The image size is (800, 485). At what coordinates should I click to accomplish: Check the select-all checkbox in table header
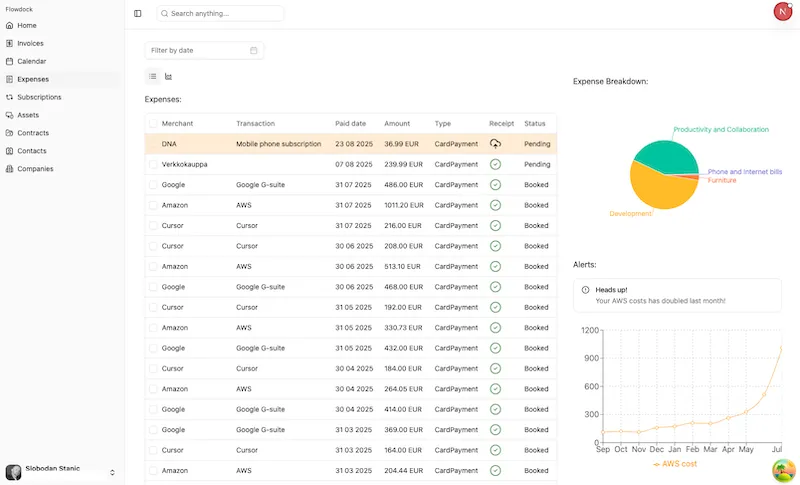click(153, 123)
